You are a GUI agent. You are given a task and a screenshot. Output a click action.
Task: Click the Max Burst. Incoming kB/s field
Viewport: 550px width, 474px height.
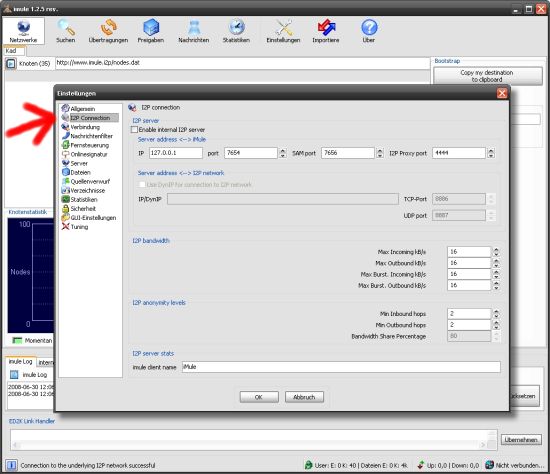tap(469, 274)
